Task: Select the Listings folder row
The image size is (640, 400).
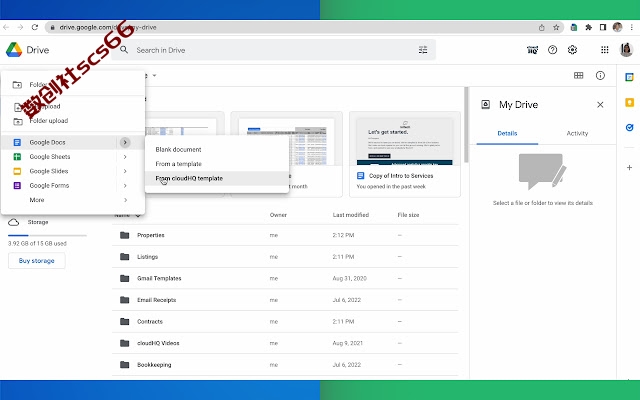Action: [x=285, y=257]
